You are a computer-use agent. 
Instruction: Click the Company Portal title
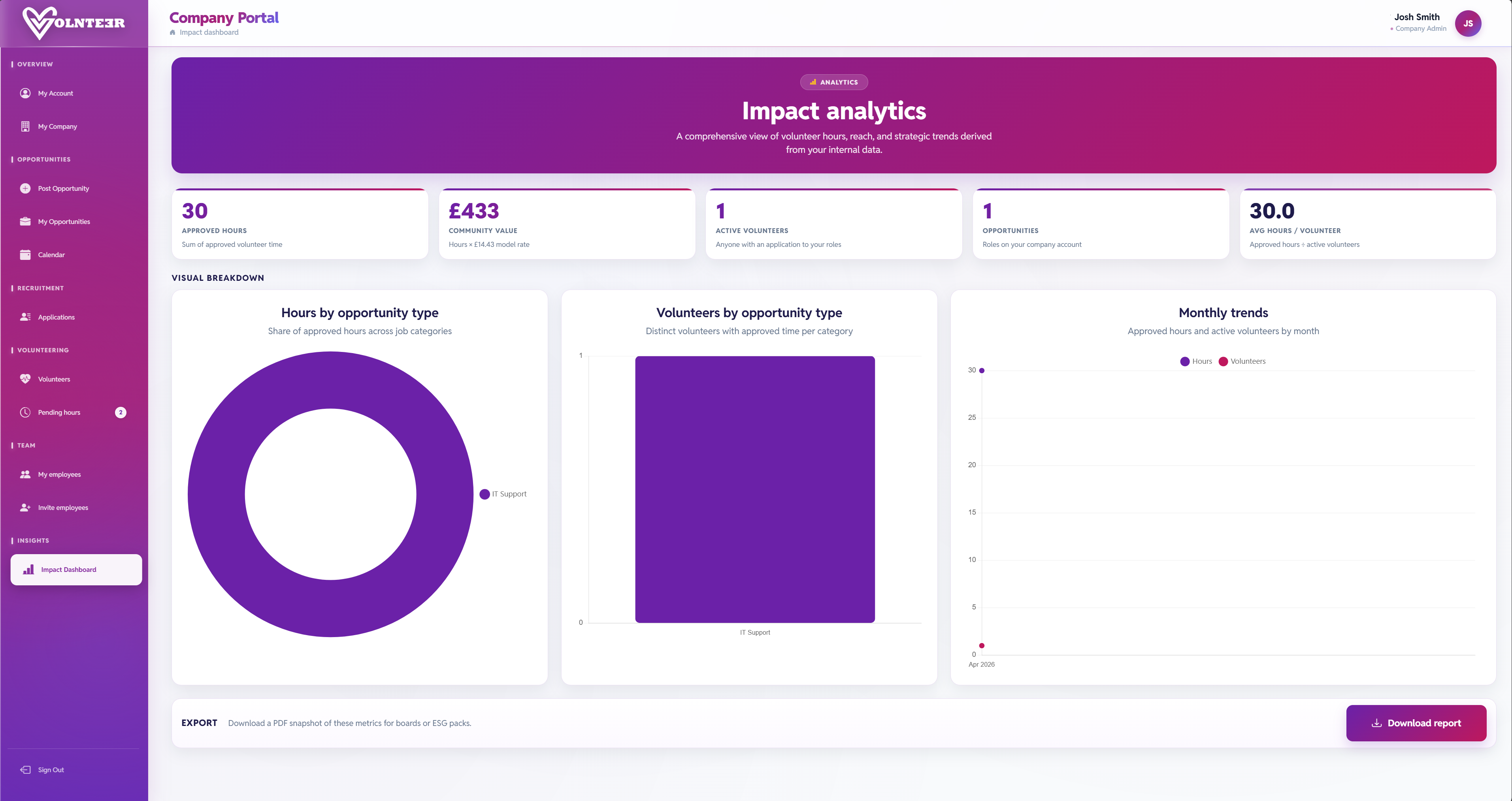[x=224, y=18]
